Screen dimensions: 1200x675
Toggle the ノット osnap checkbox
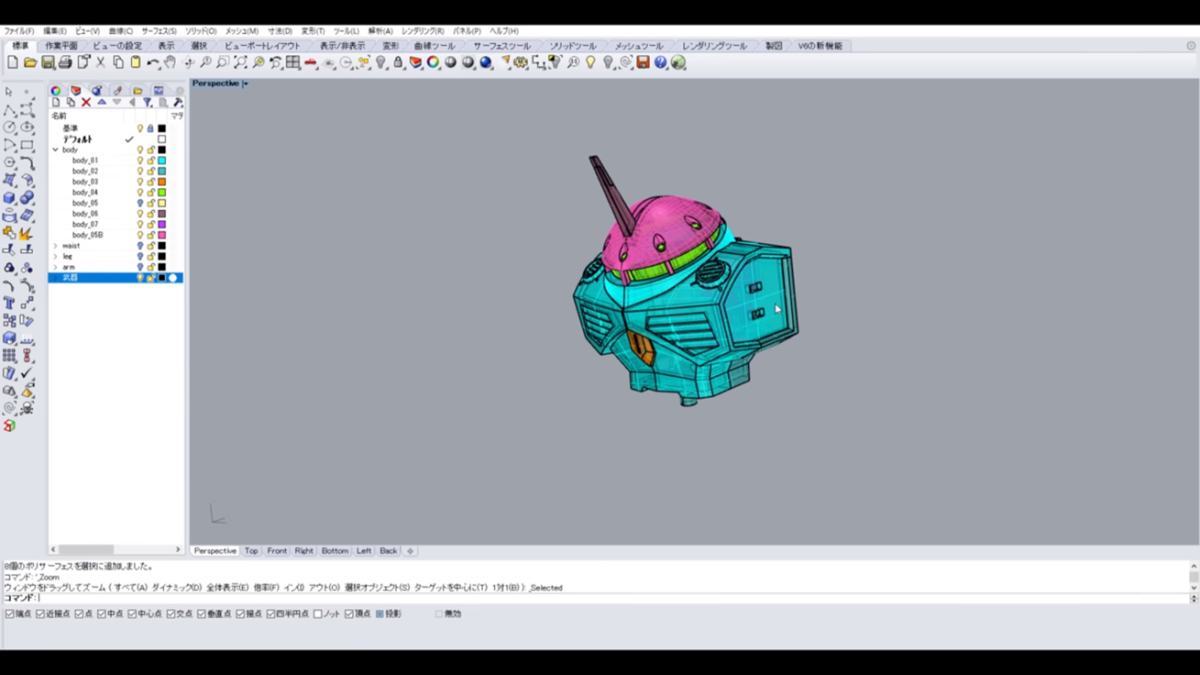tap(318, 614)
